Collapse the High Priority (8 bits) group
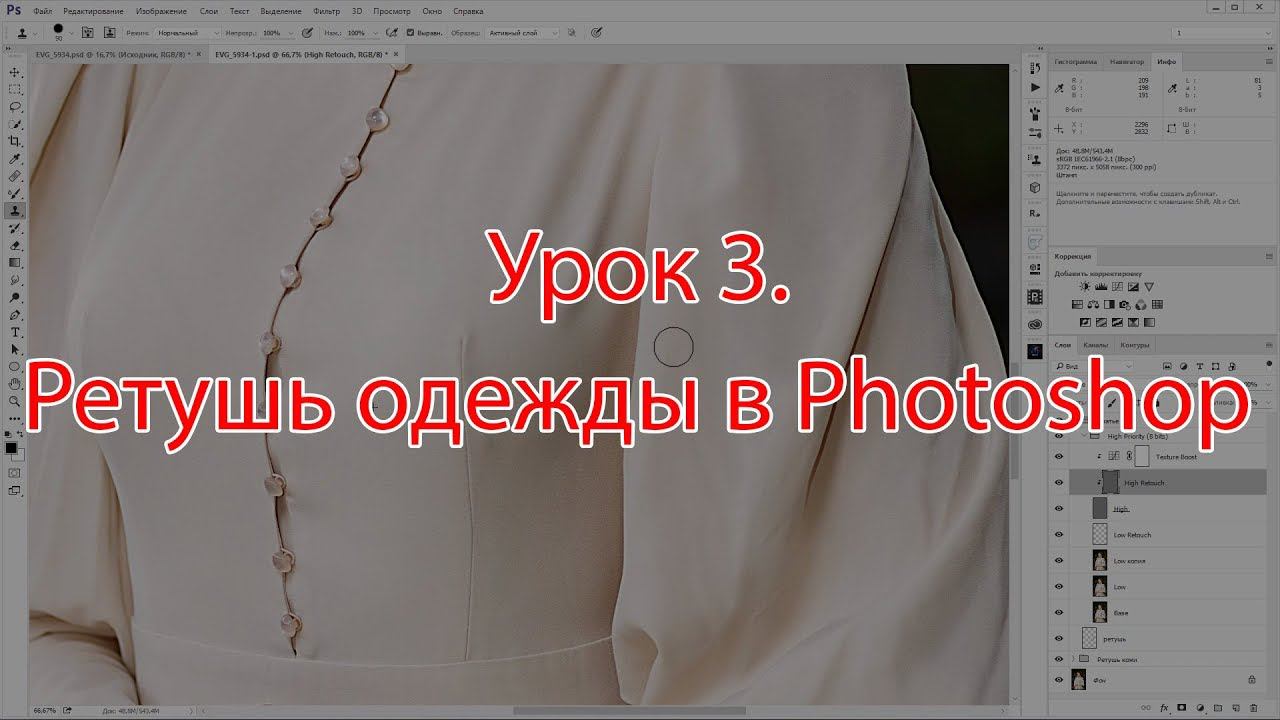This screenshot has width=1280, height=720. (1085, 437)
